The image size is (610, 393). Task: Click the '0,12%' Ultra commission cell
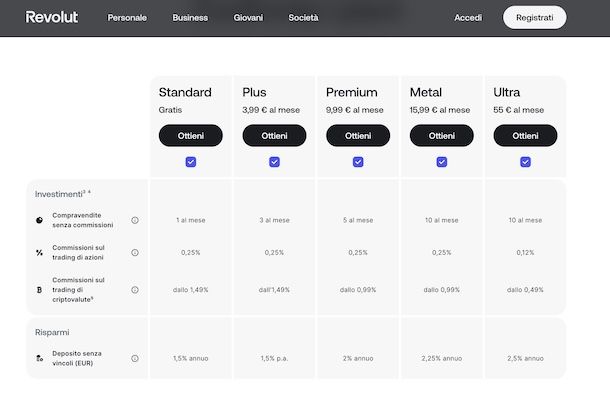[525, 253]
